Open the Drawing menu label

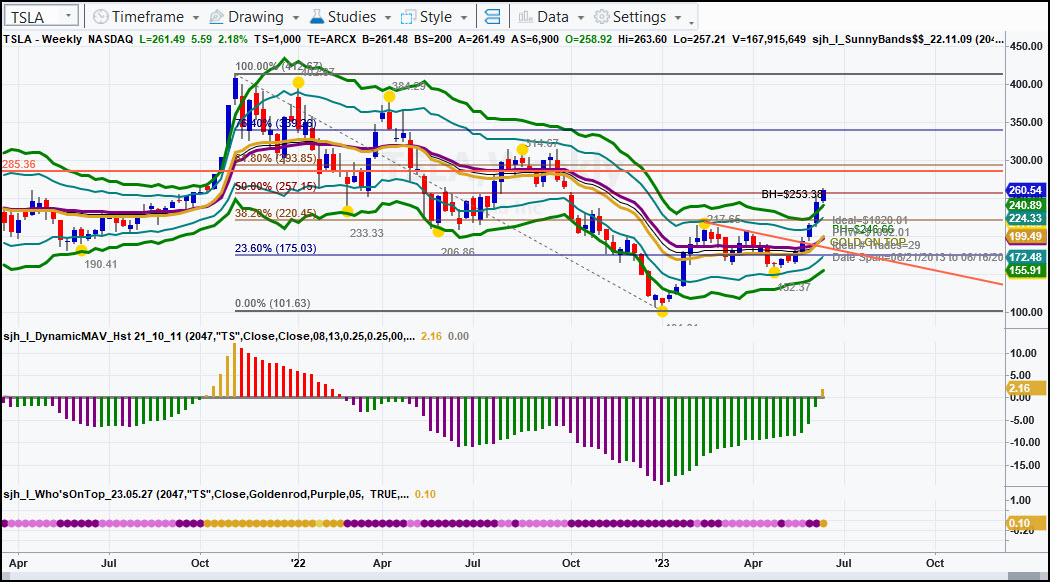[256, 17]
